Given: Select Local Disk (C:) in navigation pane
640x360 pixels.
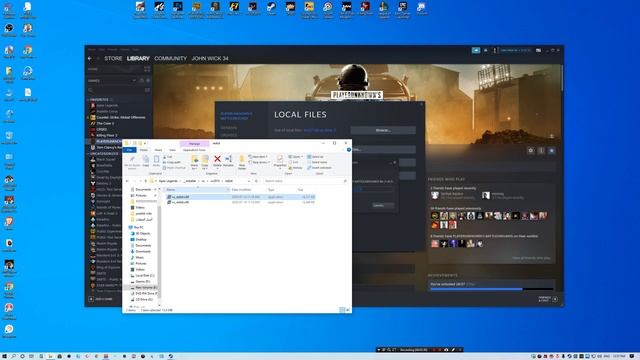Looking at the screenshot, I should (x=142, y=276).
